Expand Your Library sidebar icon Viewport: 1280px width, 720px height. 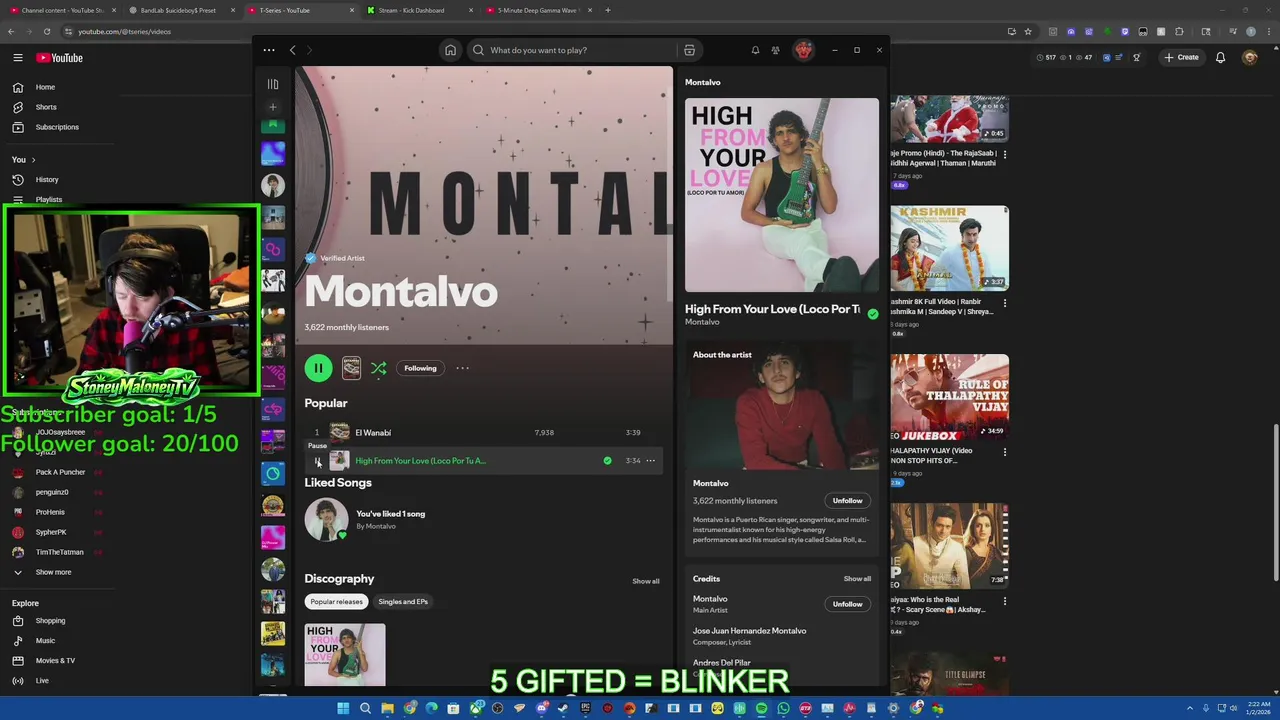[x=273, y=84]
